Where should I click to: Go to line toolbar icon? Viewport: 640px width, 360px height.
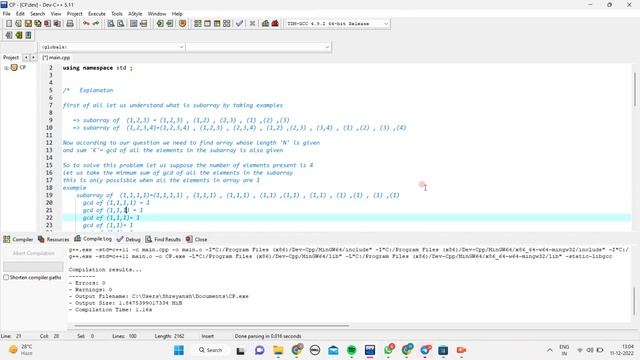point(143,24)
